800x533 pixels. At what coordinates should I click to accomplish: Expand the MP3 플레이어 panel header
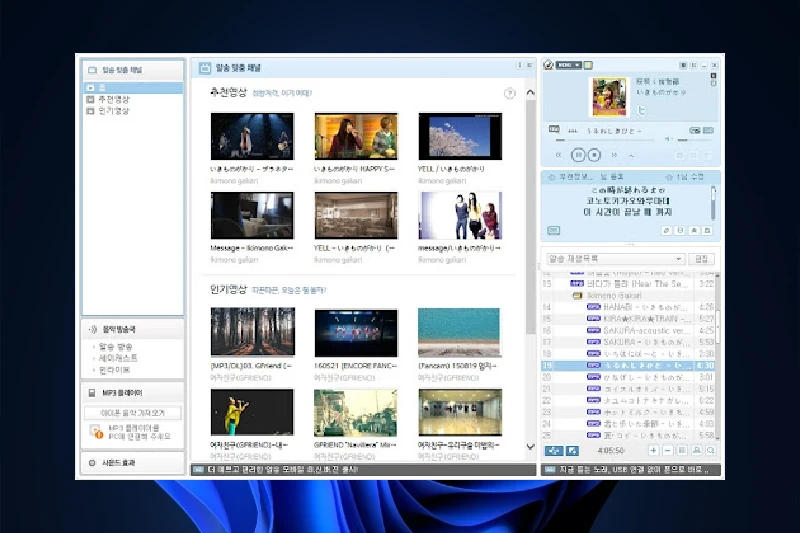tap(133, 393)
